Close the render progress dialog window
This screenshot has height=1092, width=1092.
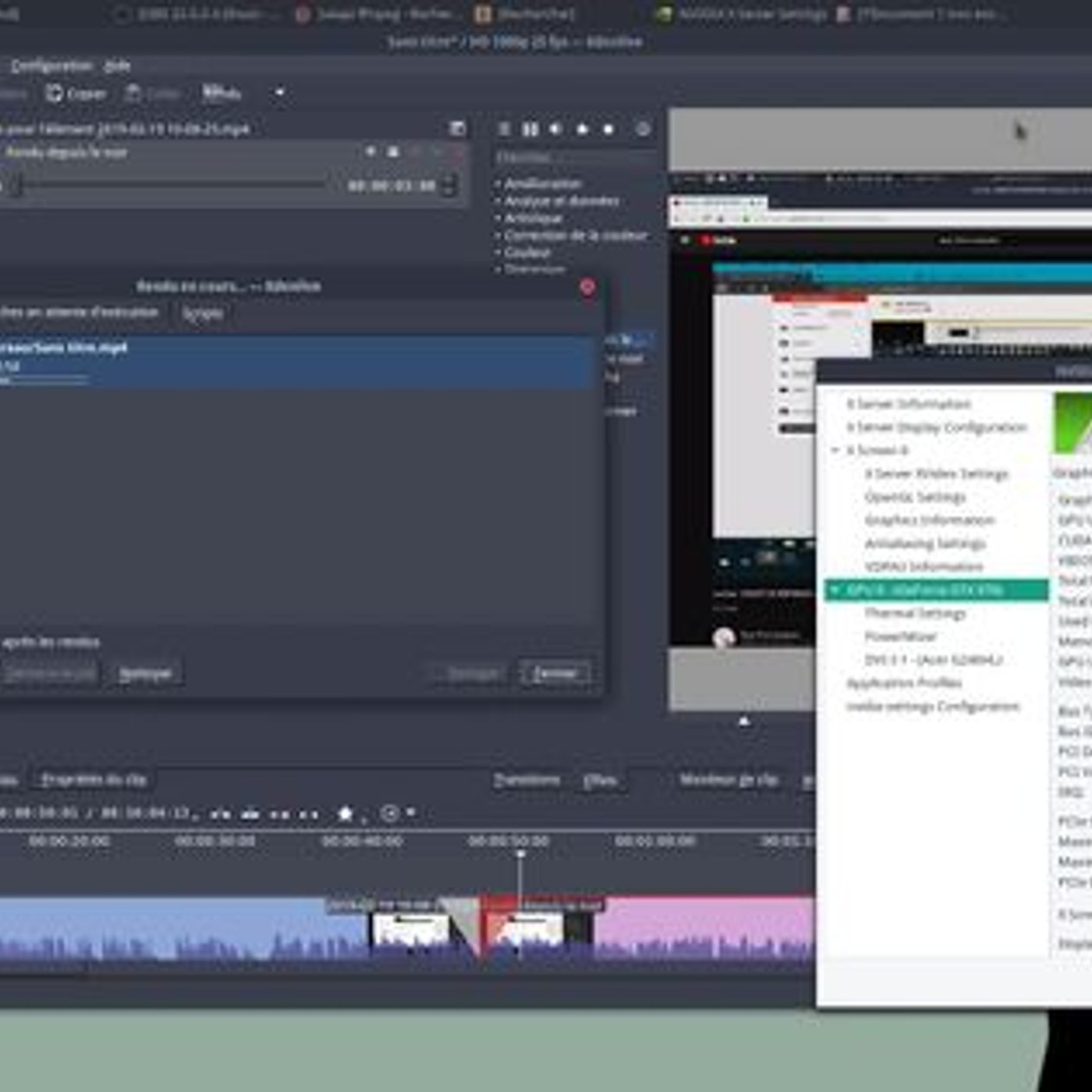587,287
